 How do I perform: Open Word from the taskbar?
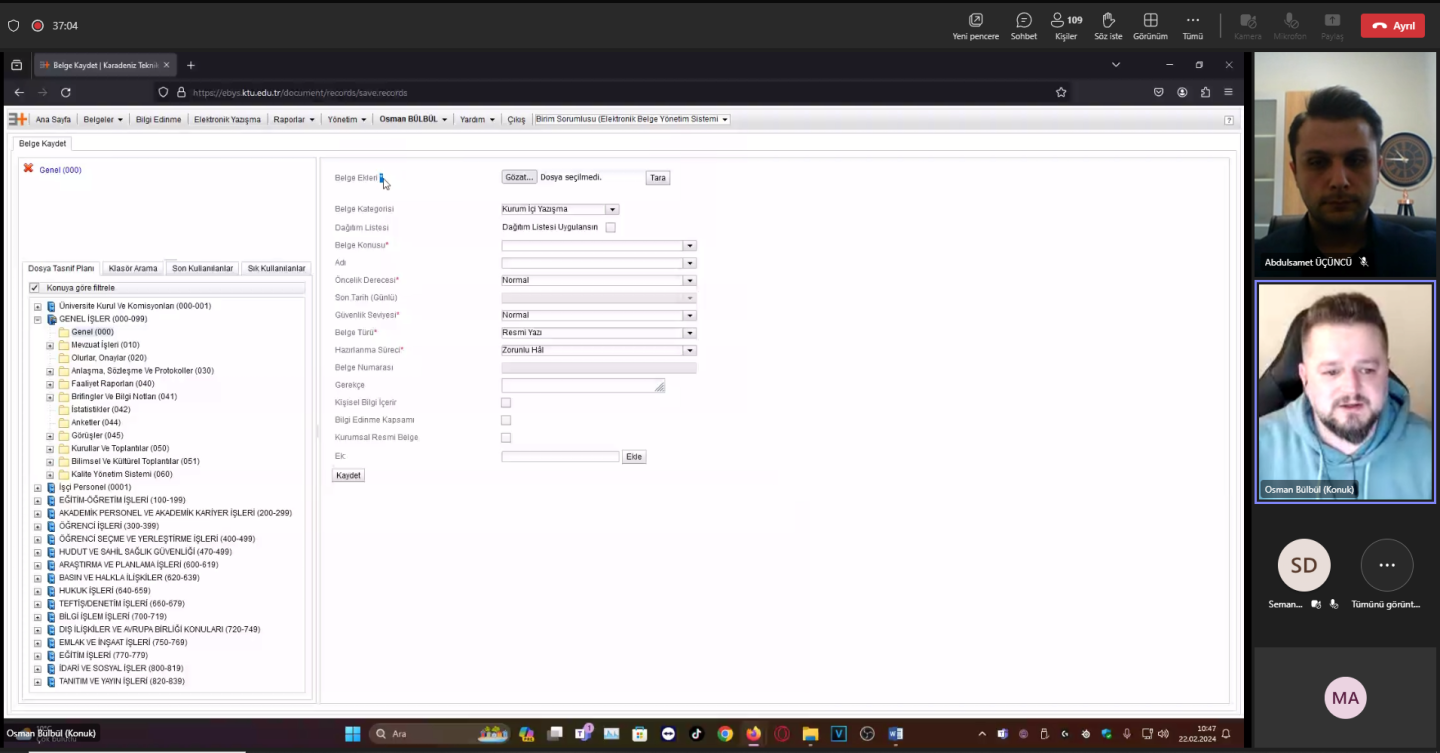pos(896,734)
